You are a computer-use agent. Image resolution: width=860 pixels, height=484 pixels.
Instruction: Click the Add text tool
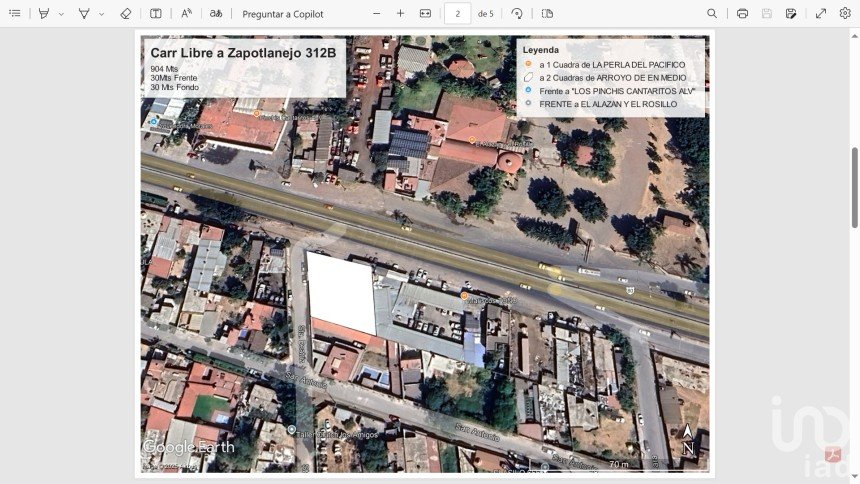pyautogui.click(x=156, y=14)
